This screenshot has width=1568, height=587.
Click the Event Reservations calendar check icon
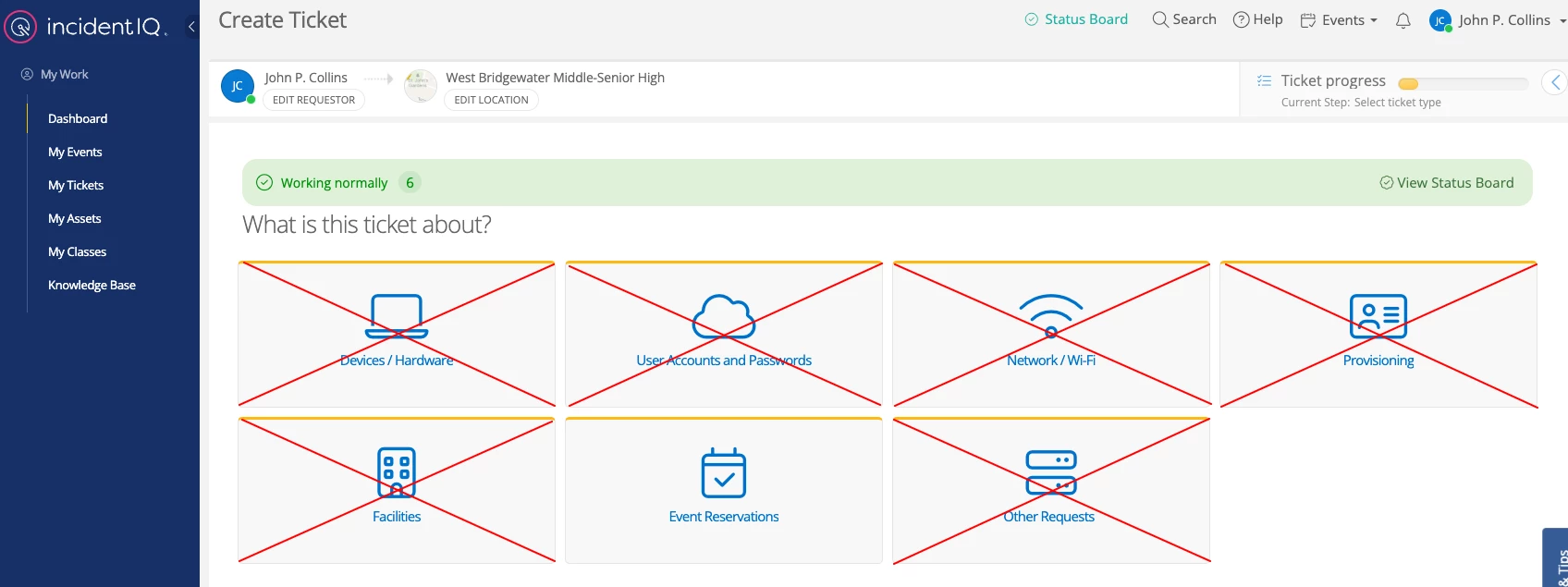pyautogui.click(x=724, y=473)
